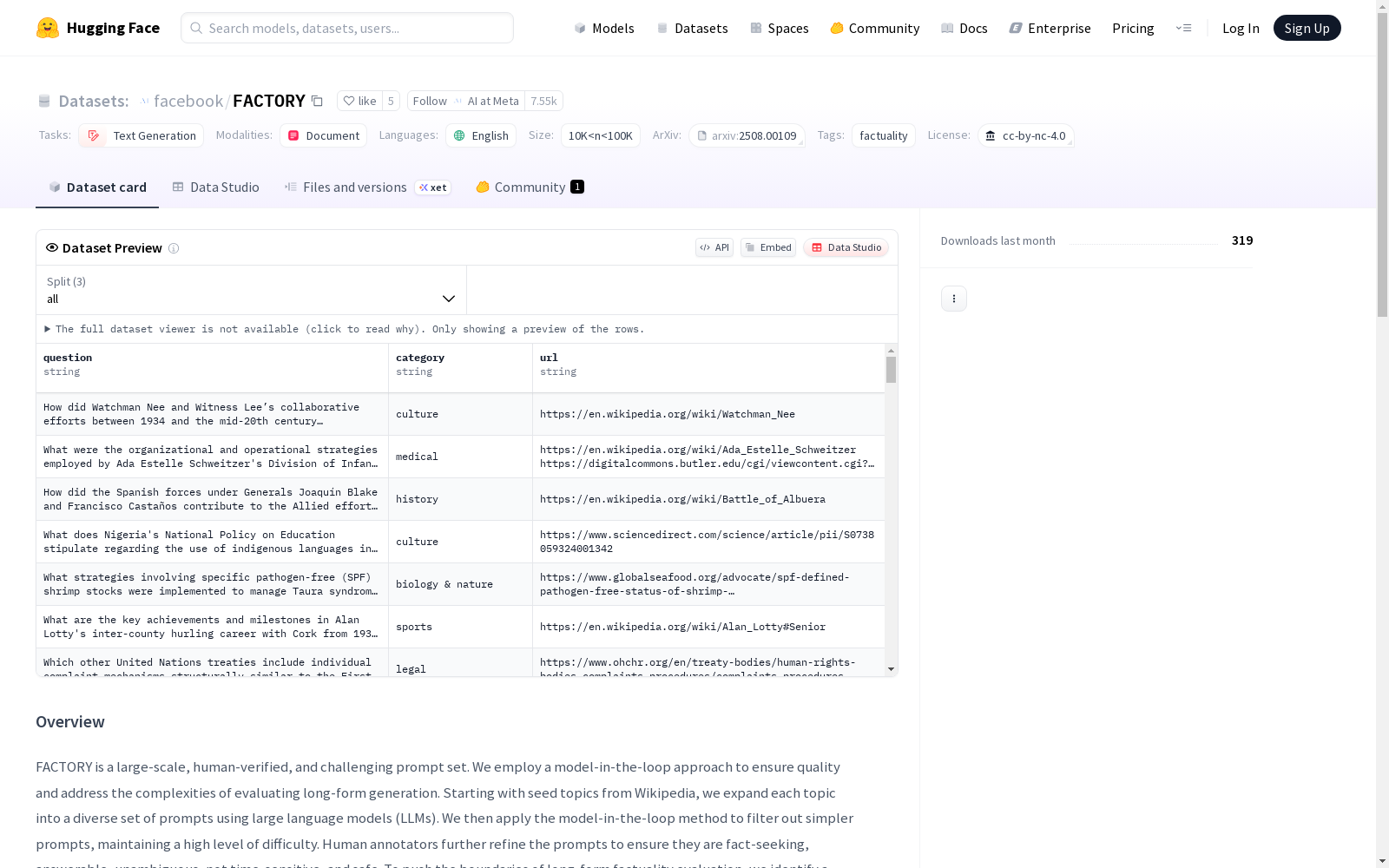Image resolution: width=1389 pixels, height=868 pixels.
Task: Click the 7.55k followers count
Action: point(543,101)
